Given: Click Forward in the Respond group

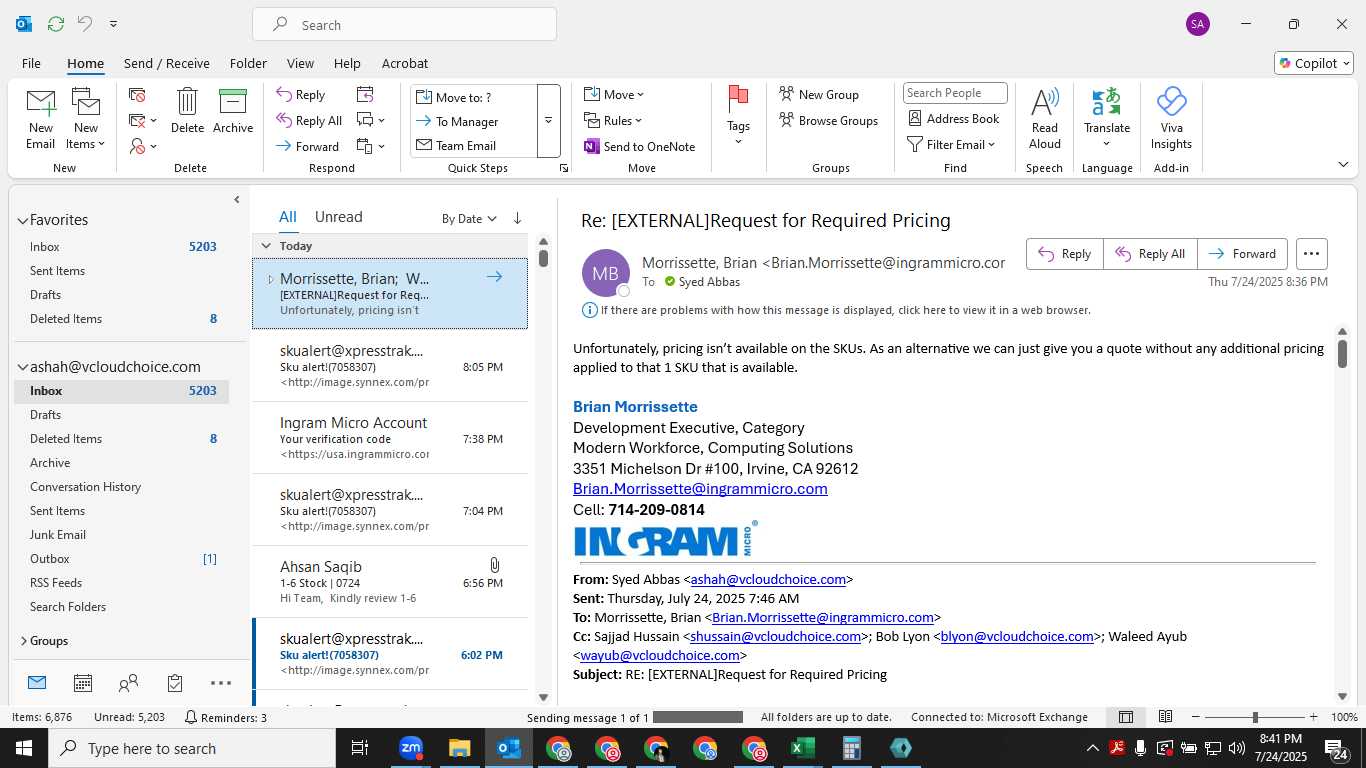Looking at the screenshot, I should coord(307,146).
